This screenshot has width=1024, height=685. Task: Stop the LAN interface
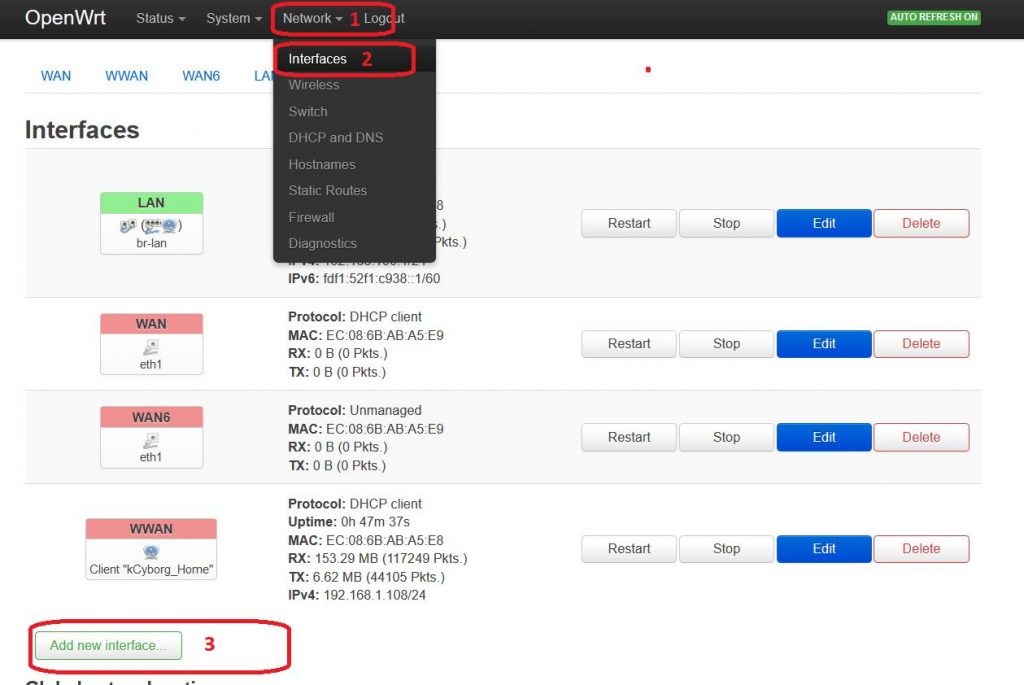(726, 223)
